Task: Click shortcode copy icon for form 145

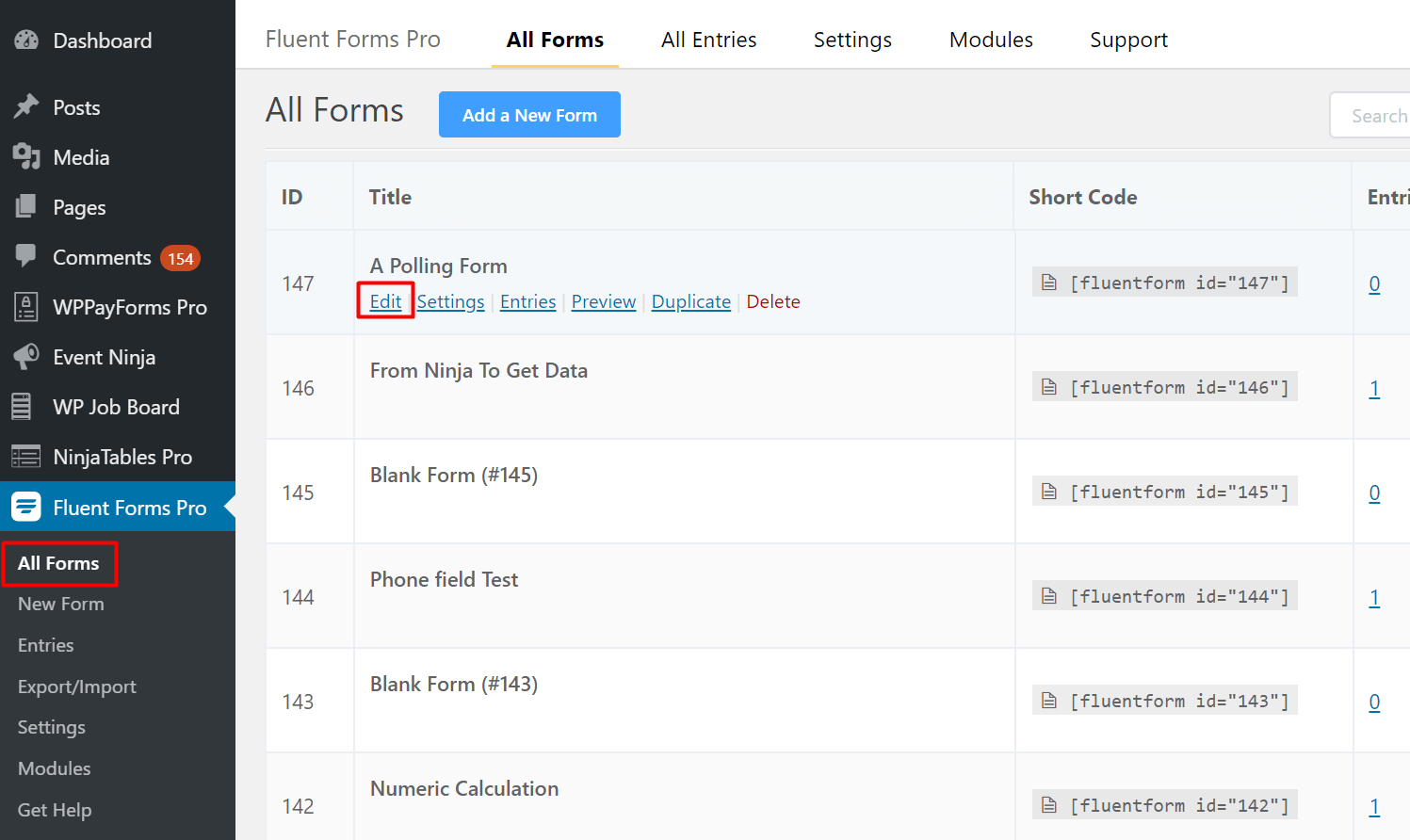Action: (x=1049, y=492)
